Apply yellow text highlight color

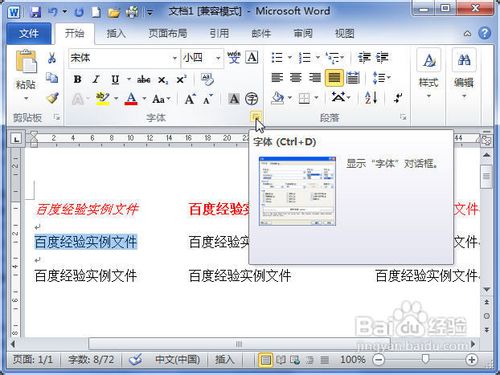click(x=103, y=99)
